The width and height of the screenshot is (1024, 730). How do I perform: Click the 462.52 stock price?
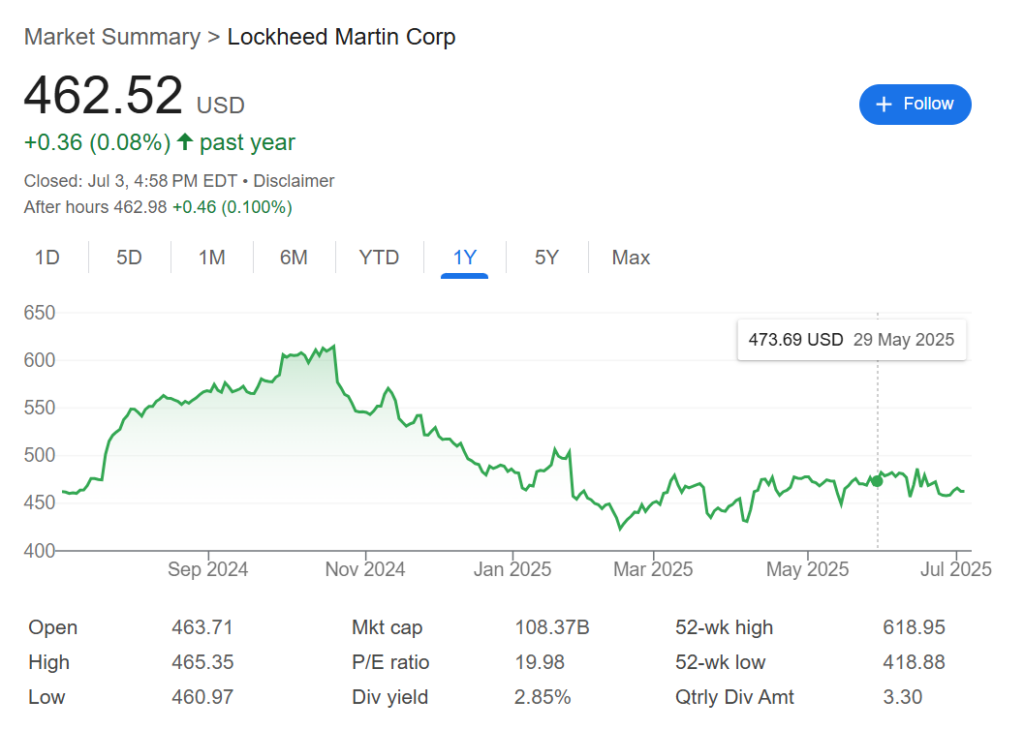point(103,95)
